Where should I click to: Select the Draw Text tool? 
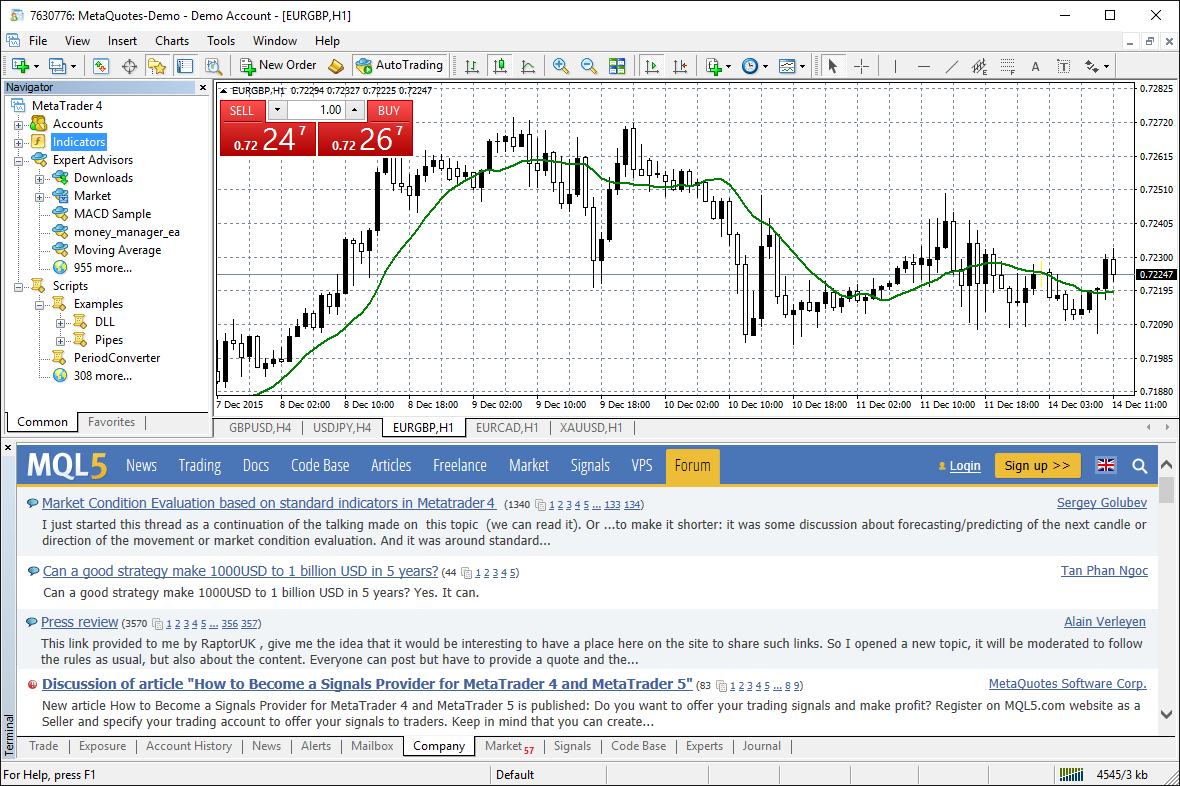coord(1035,66)
